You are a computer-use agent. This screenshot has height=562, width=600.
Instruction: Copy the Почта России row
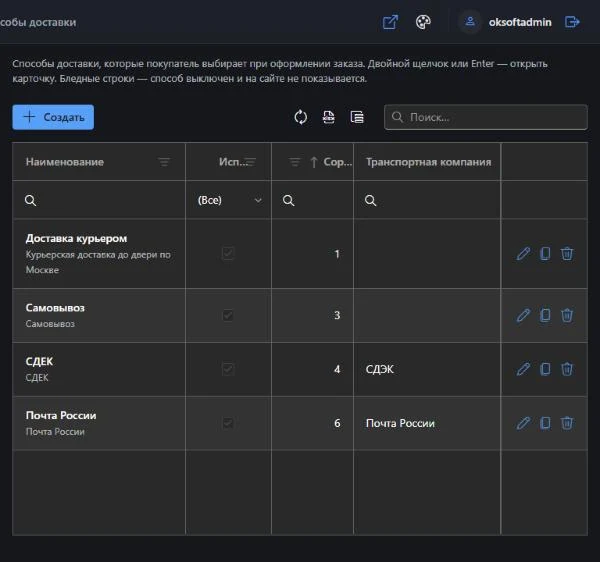[x=545, y=423]
